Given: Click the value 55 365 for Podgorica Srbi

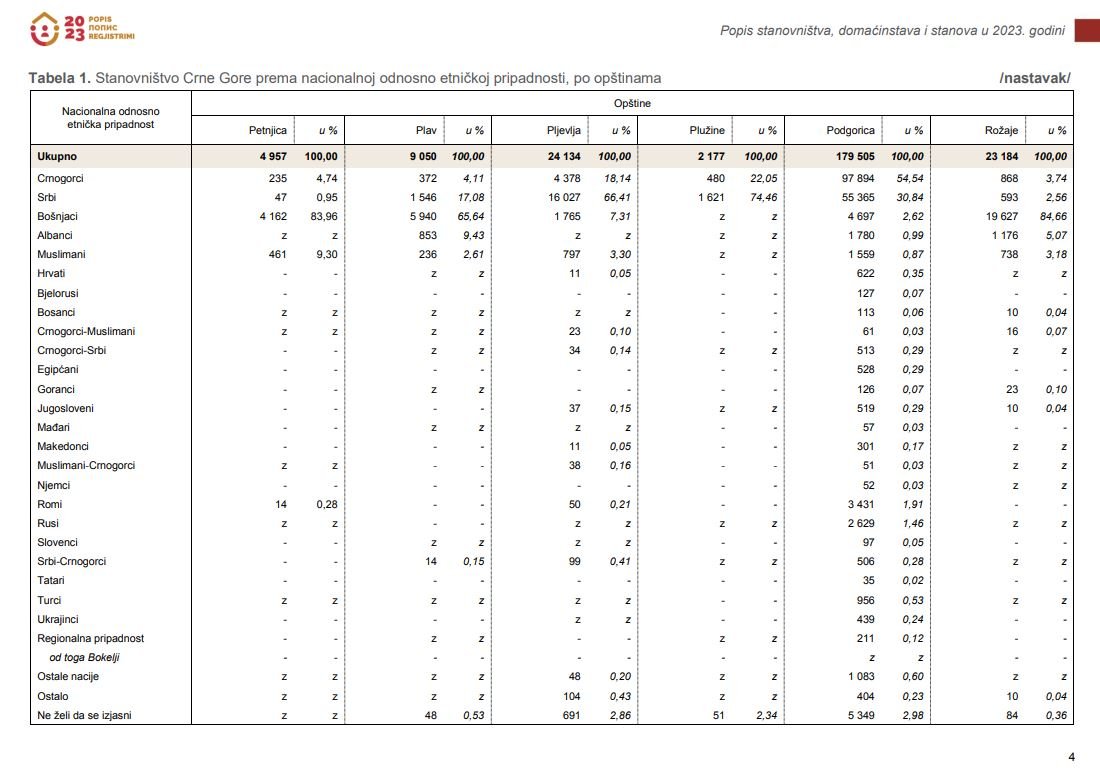Looking at the screenshot, I should pos(858,197).
